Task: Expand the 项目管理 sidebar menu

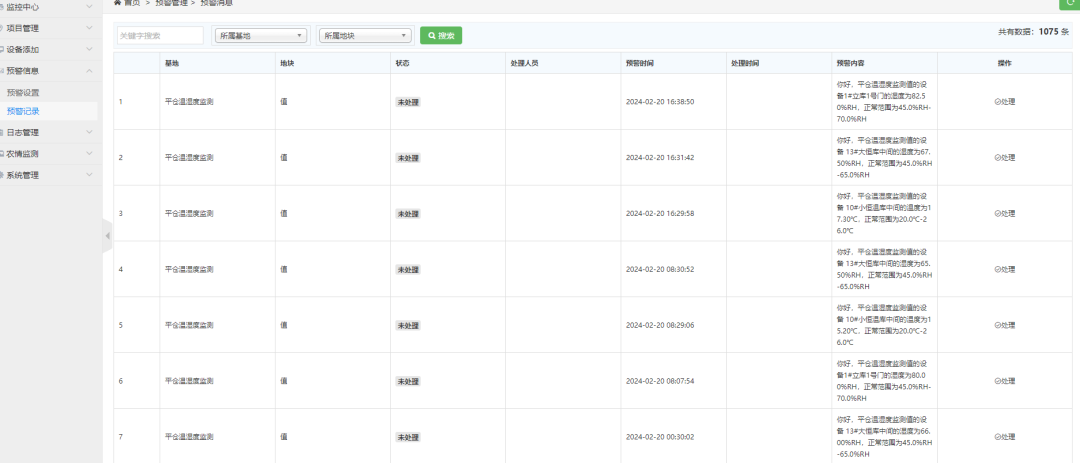Action: (x=48, y=28)
